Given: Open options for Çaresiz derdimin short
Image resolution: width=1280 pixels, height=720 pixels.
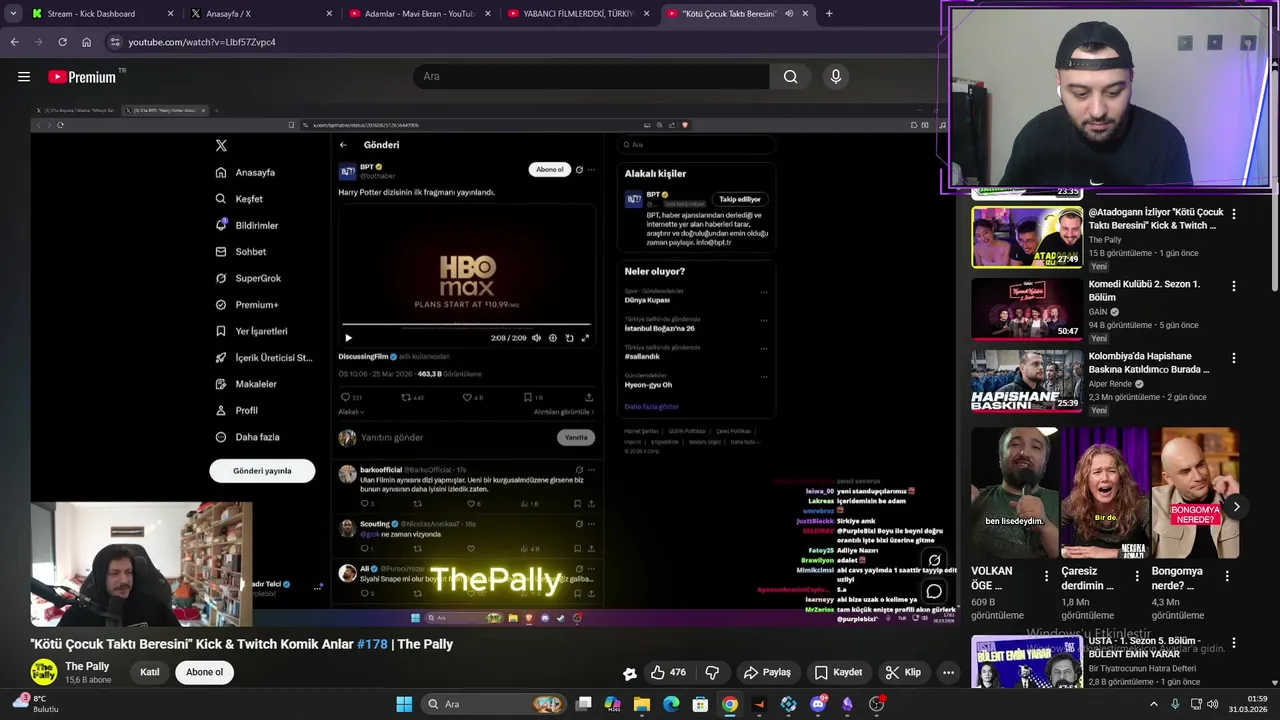Looking at the screenshot, I should pos(1137,576).
